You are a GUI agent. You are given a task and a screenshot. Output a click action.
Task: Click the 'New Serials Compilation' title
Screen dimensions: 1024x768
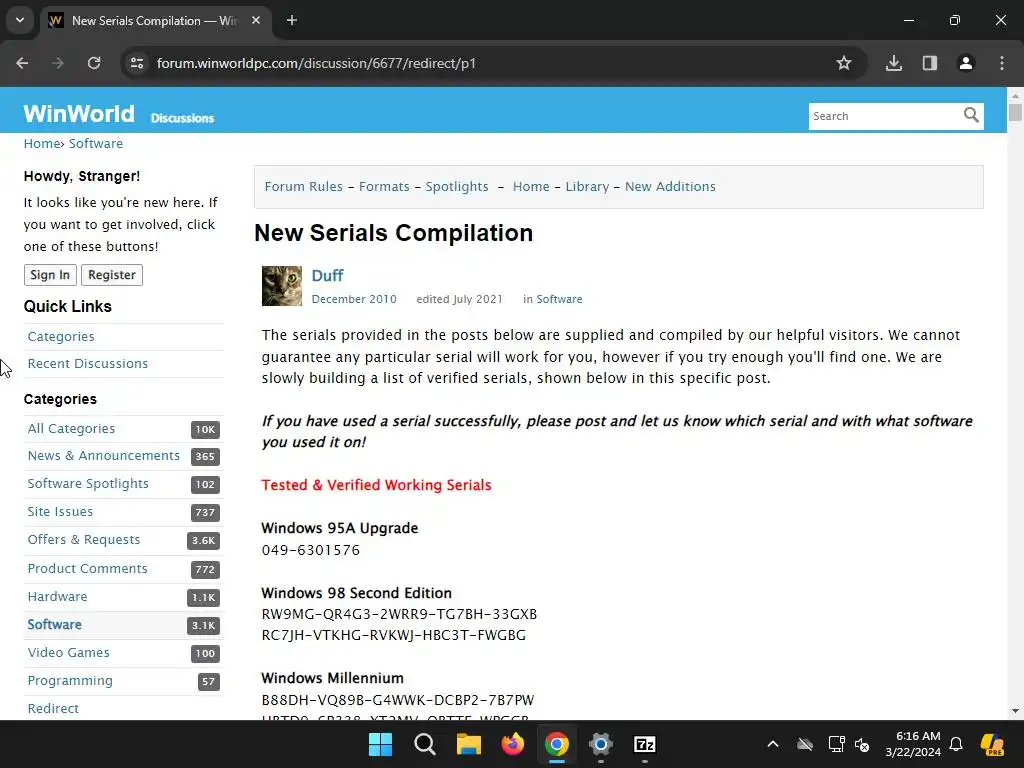(393, 233)
